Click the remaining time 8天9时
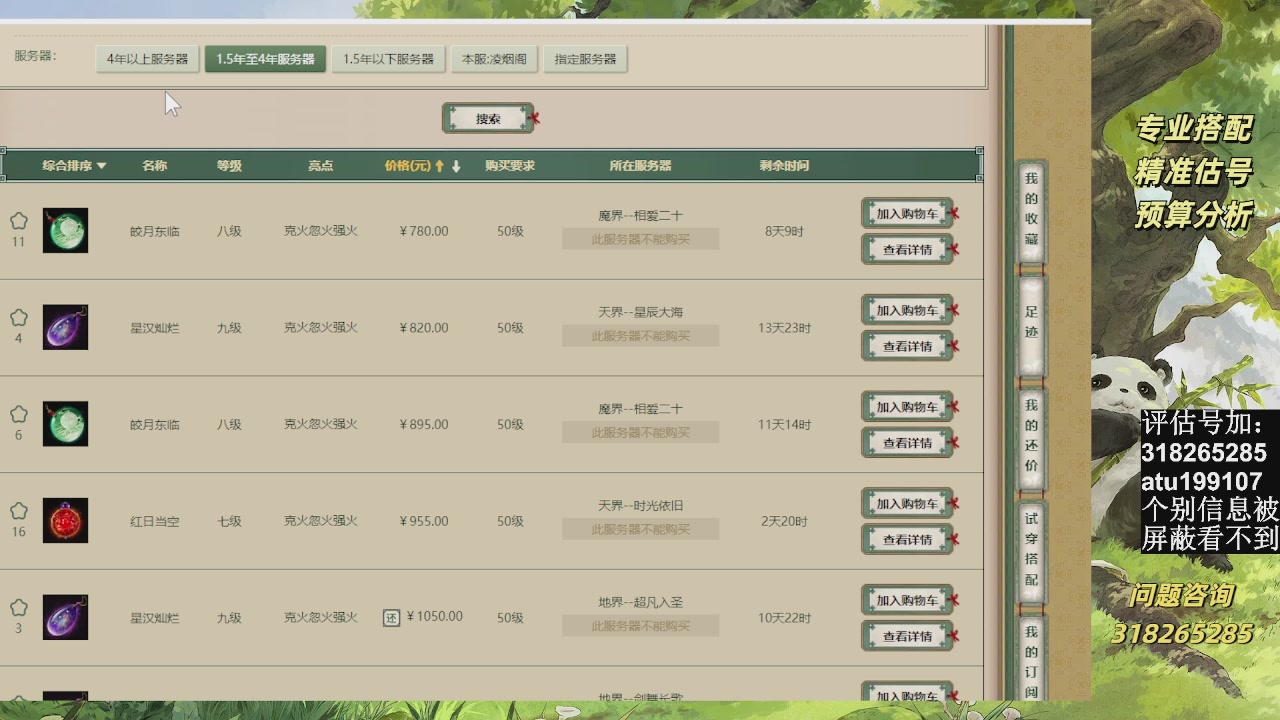Screen dimensions: 1280x720 (784, 231)
